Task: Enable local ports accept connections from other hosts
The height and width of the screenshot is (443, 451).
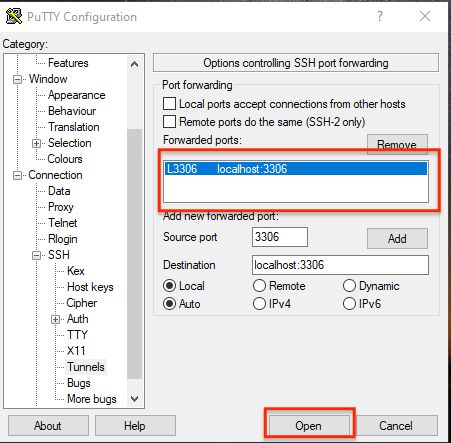Action: [169, 104]
